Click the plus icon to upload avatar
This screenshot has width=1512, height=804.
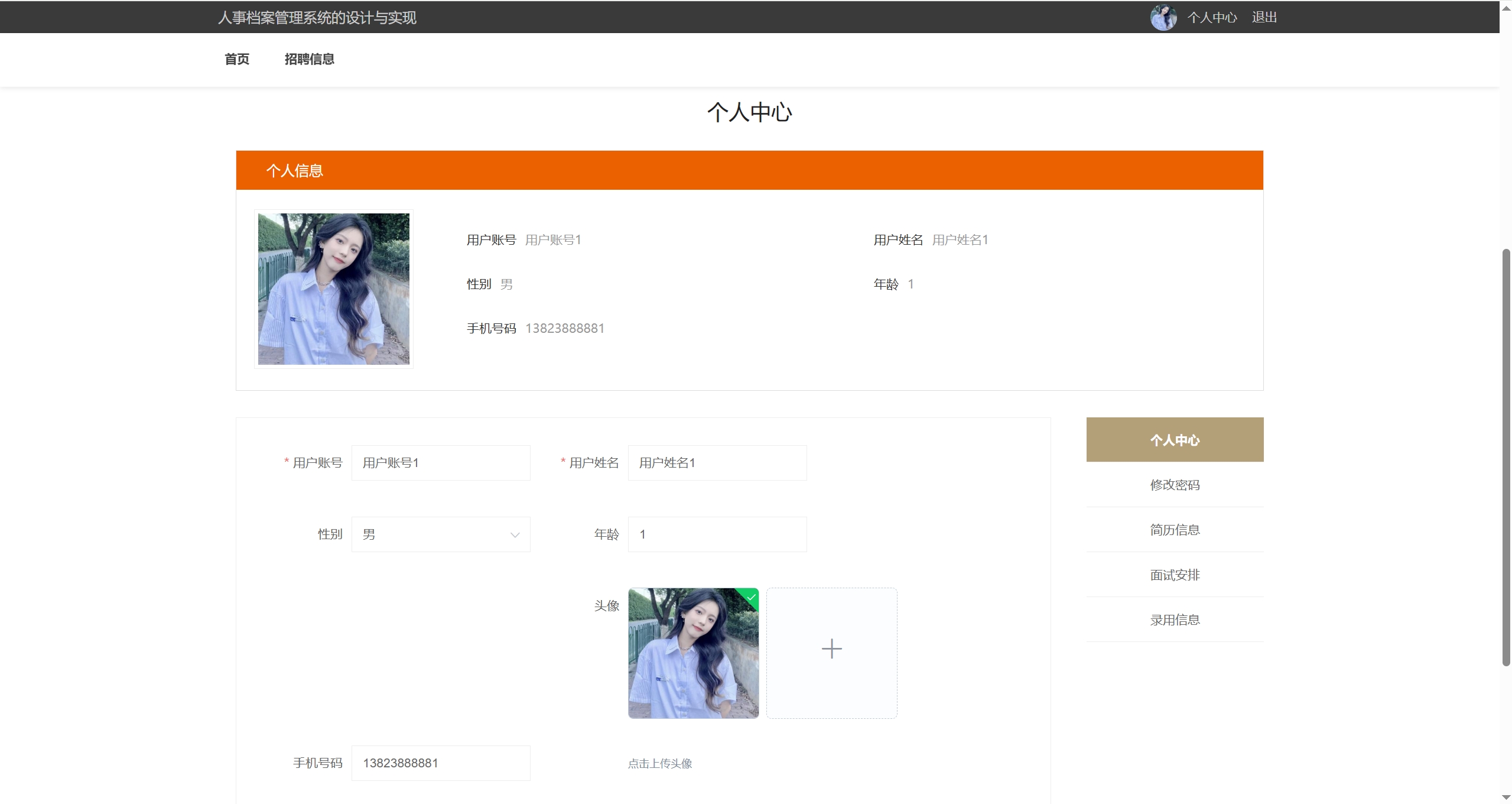(x=831, y=649)
